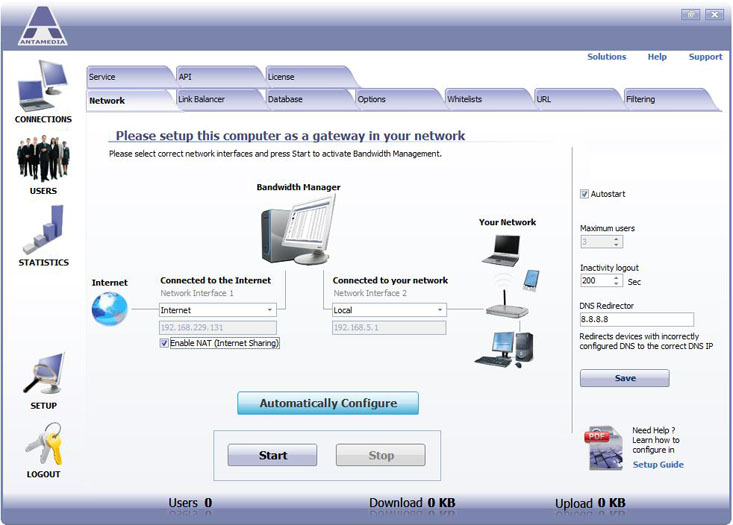Open the PDF setup guide icon
733x525 pixels.
[x=604, y=448]
